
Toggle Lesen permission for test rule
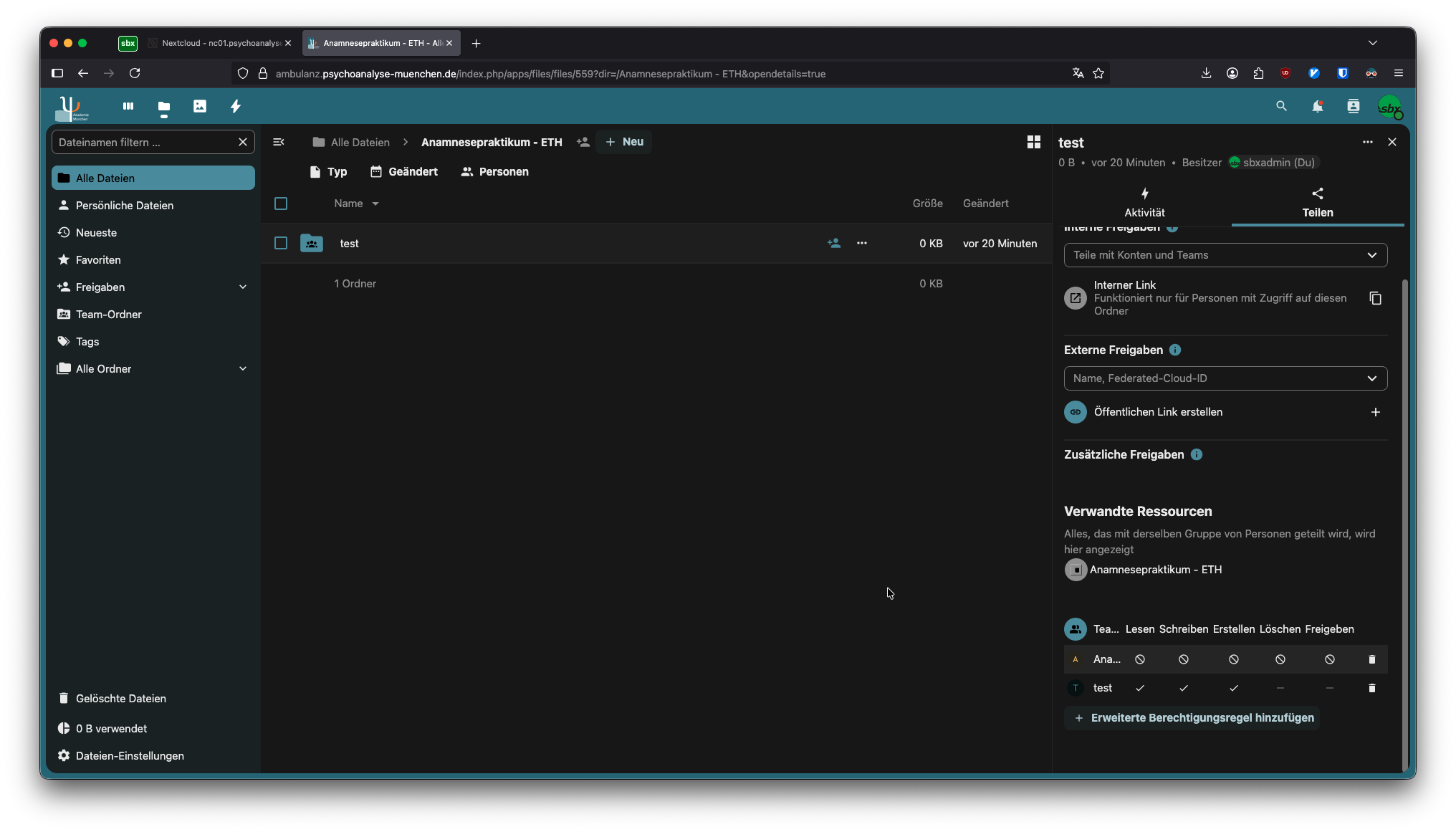[x=1140, y=688]
